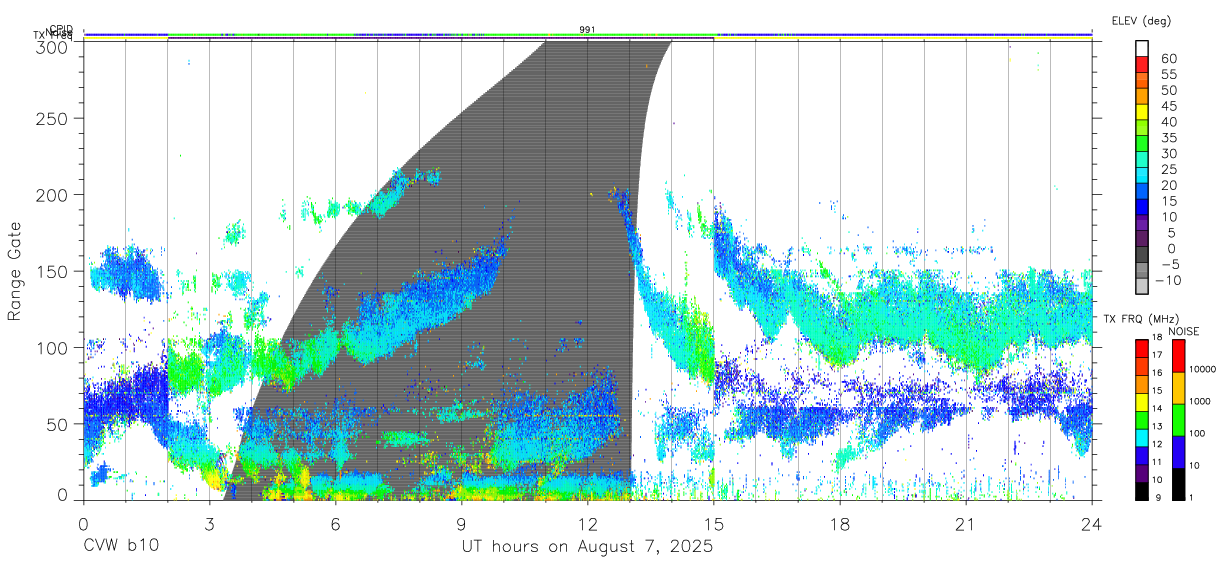Click the red segment of the TX FRQ color bar
The image size is (1228, 567).
coord(1141,347)
